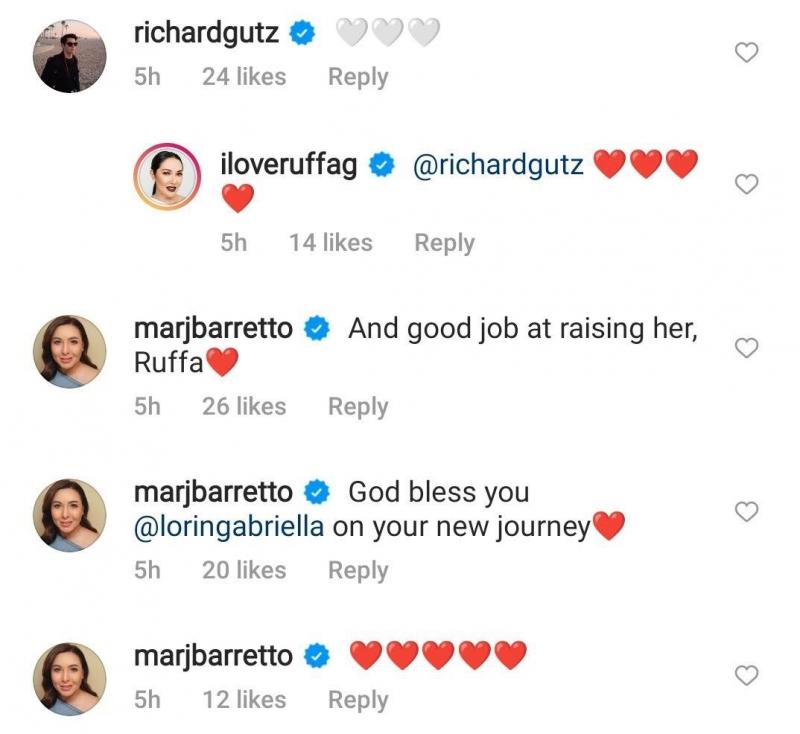Open the @richardgutz mention in reply
The image size is (800, 734).
pyautogui.click(x=498, y=165)
